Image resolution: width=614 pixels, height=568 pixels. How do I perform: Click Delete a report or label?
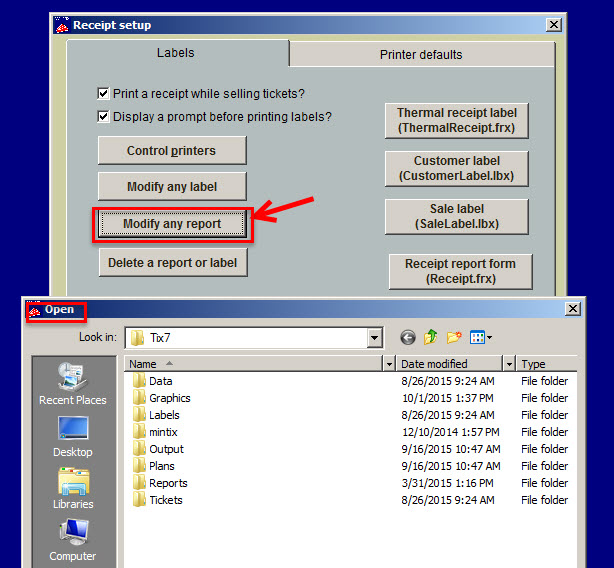(x=173, y=263)
